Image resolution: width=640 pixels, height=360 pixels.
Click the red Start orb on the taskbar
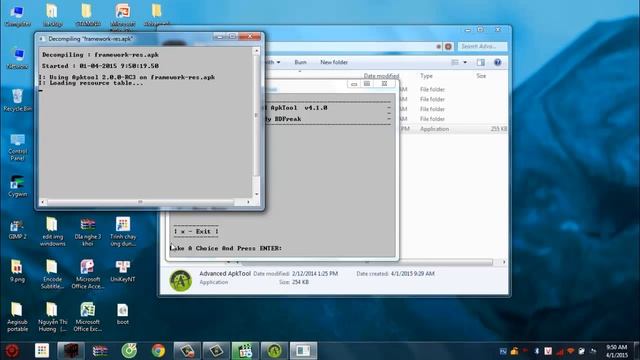click(x=12, y=351)
